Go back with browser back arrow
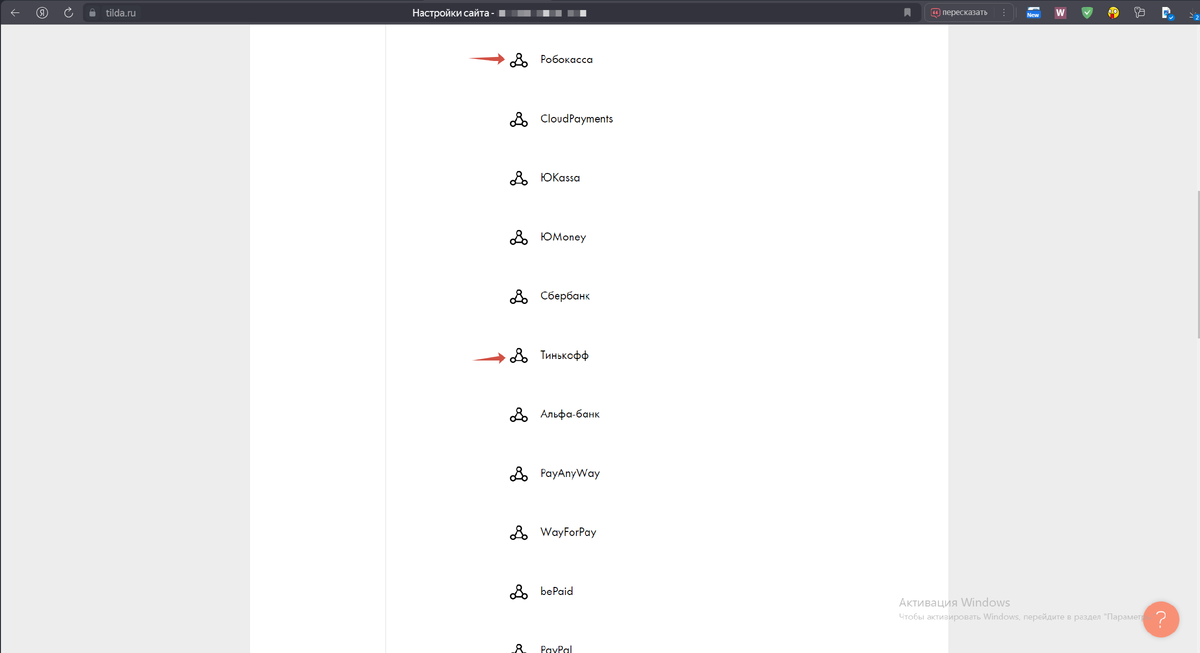This screenshot has height=653, width=1200. tap(15, 13)
